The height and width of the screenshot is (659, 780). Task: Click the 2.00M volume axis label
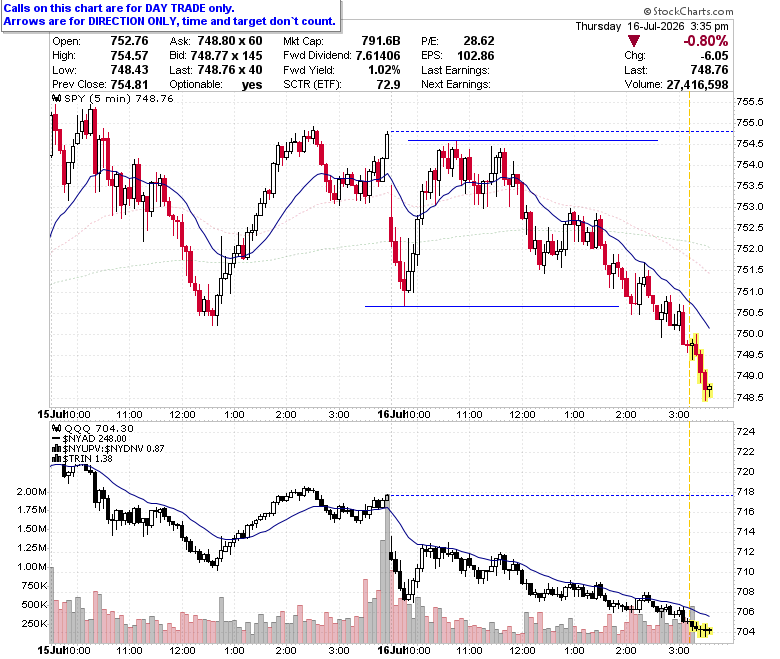point(32,491)
